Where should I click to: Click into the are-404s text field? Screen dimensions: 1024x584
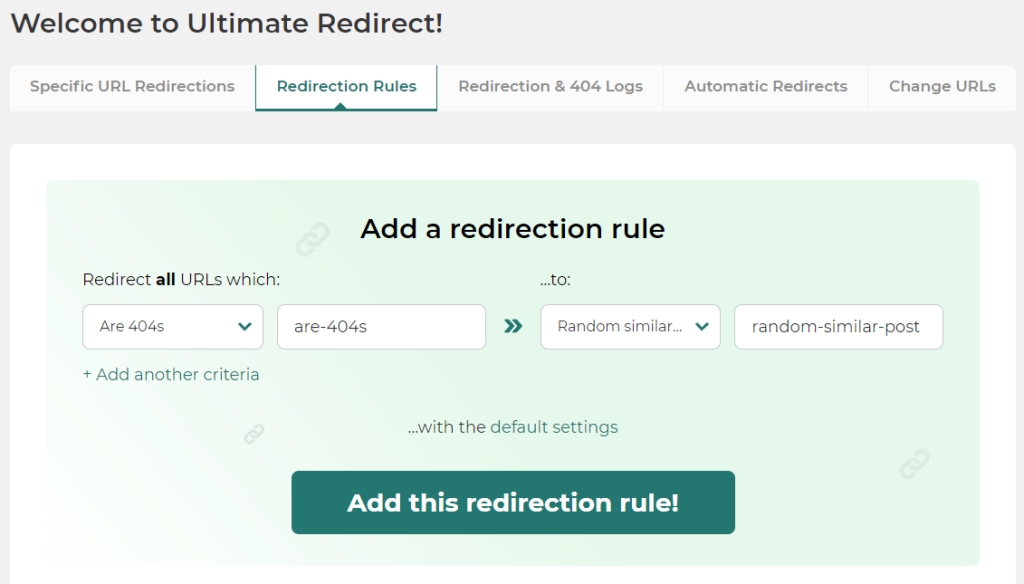tap(381, 327)
